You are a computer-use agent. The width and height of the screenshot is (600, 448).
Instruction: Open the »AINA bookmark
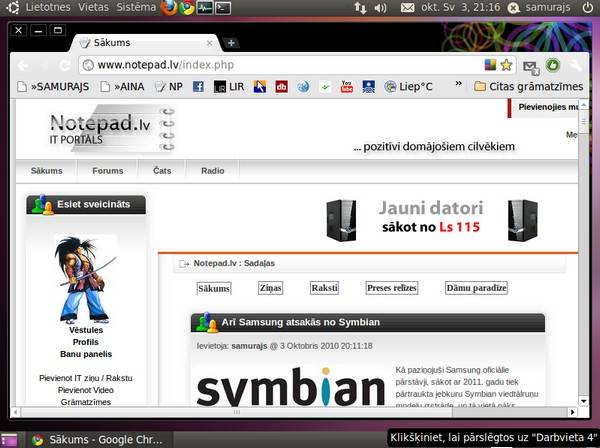tap(122, 87)
